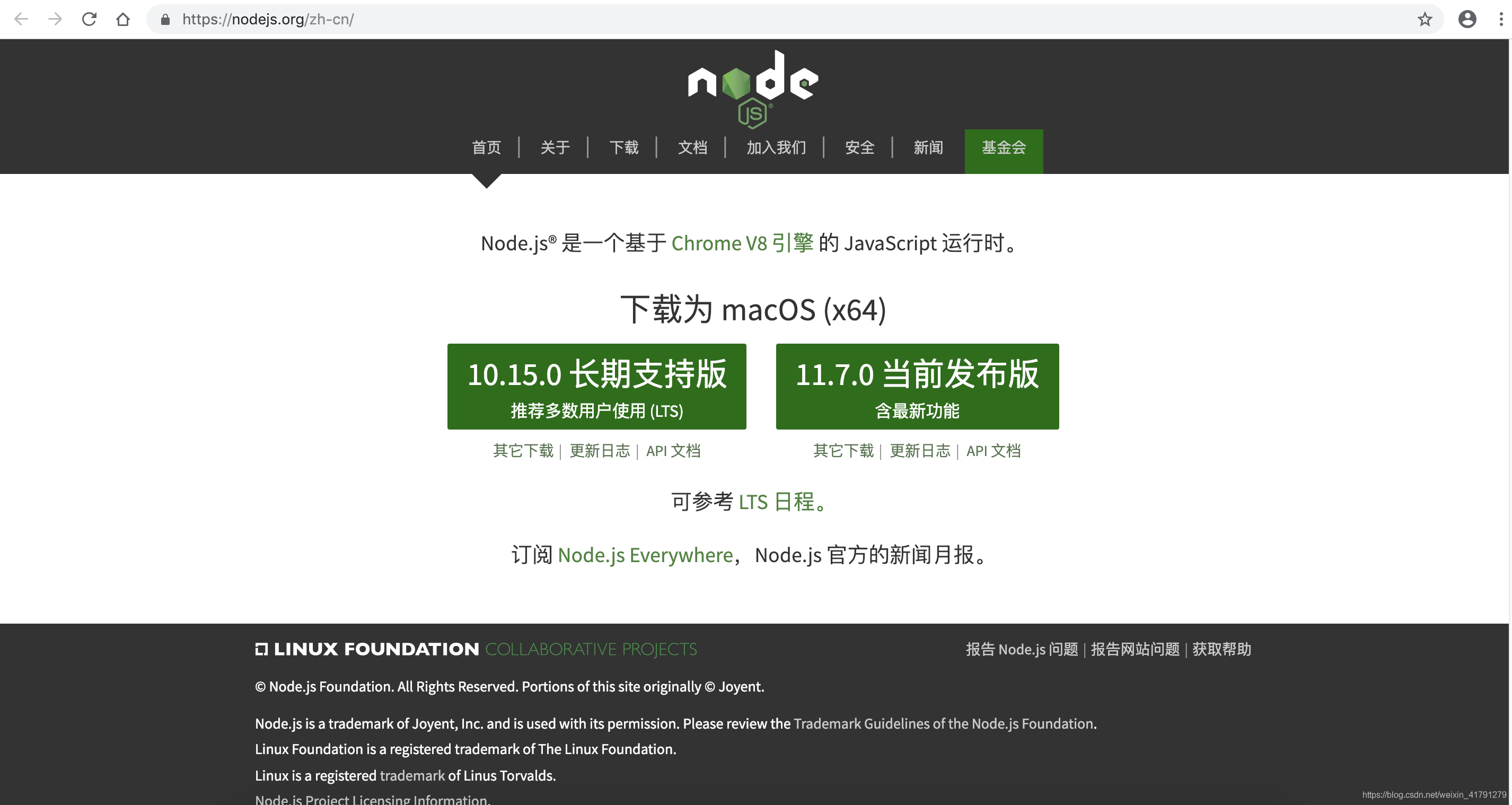Open 报告网站问题 footer link
1512x805 pixels.
[x=1135, y=649]
